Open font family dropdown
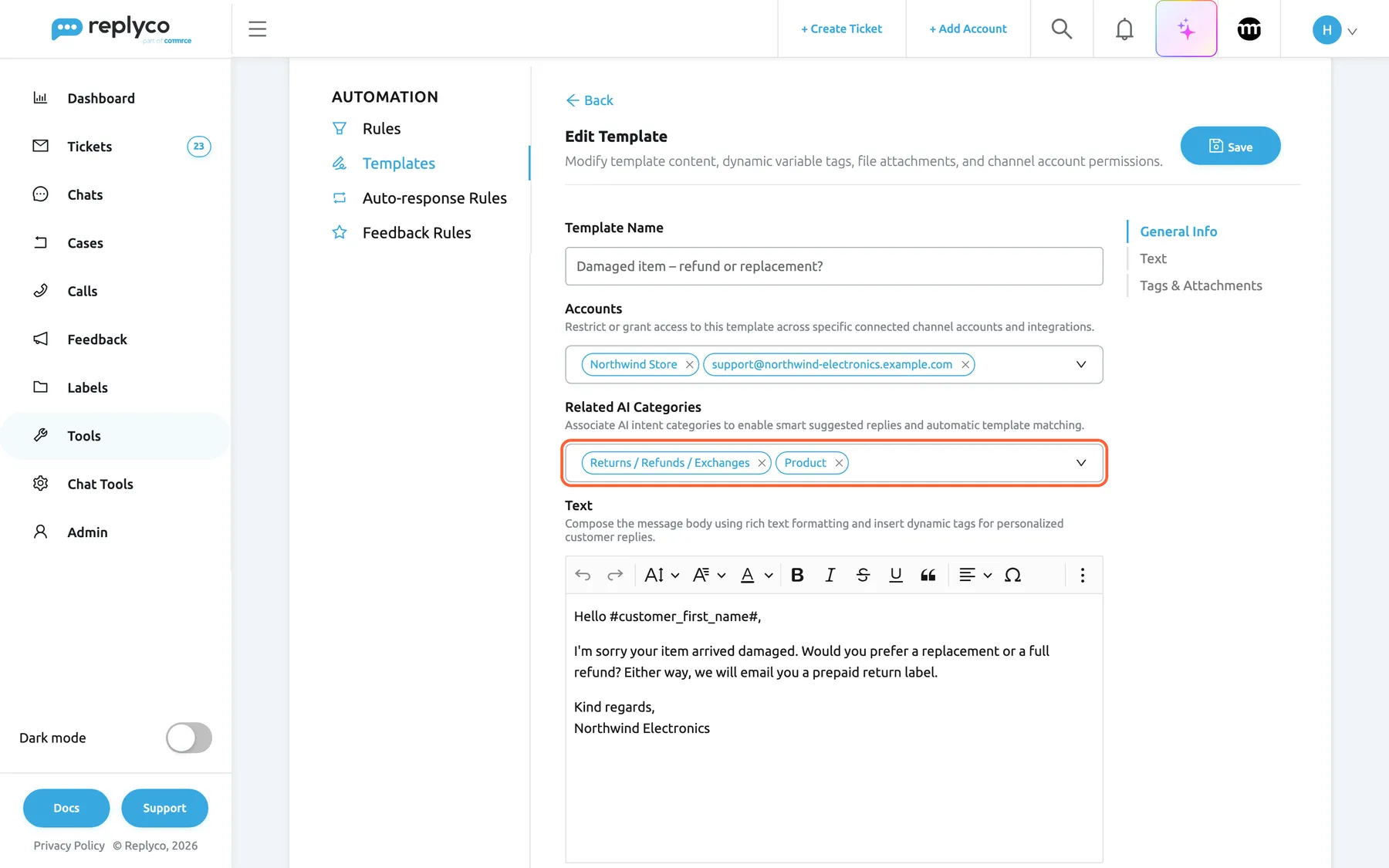Screen dimensions: 1389x868 [x=709, y=575]
